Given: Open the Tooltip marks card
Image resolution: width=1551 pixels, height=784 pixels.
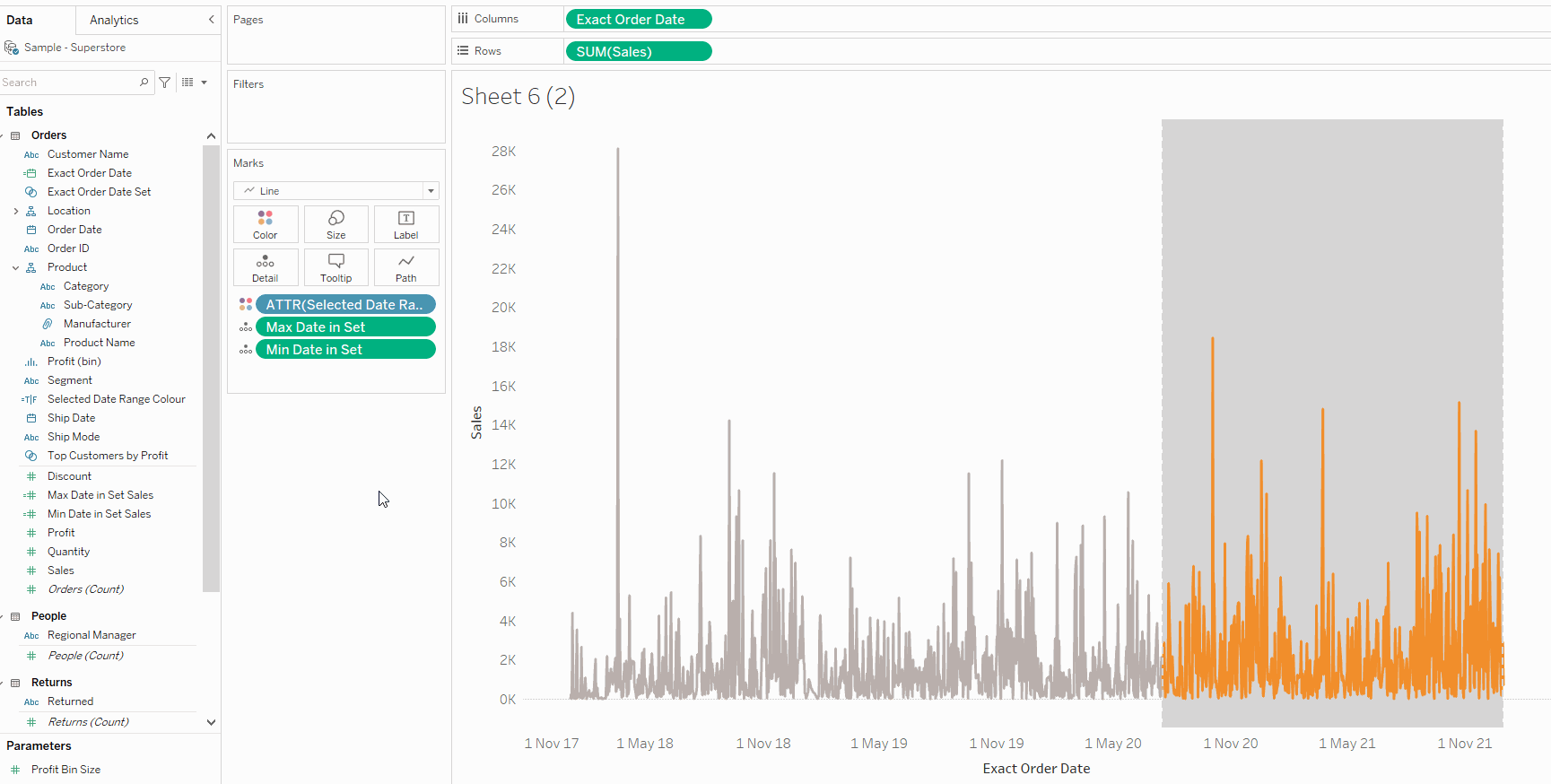Looking at the screenshot, I should [x=336, y=267].
